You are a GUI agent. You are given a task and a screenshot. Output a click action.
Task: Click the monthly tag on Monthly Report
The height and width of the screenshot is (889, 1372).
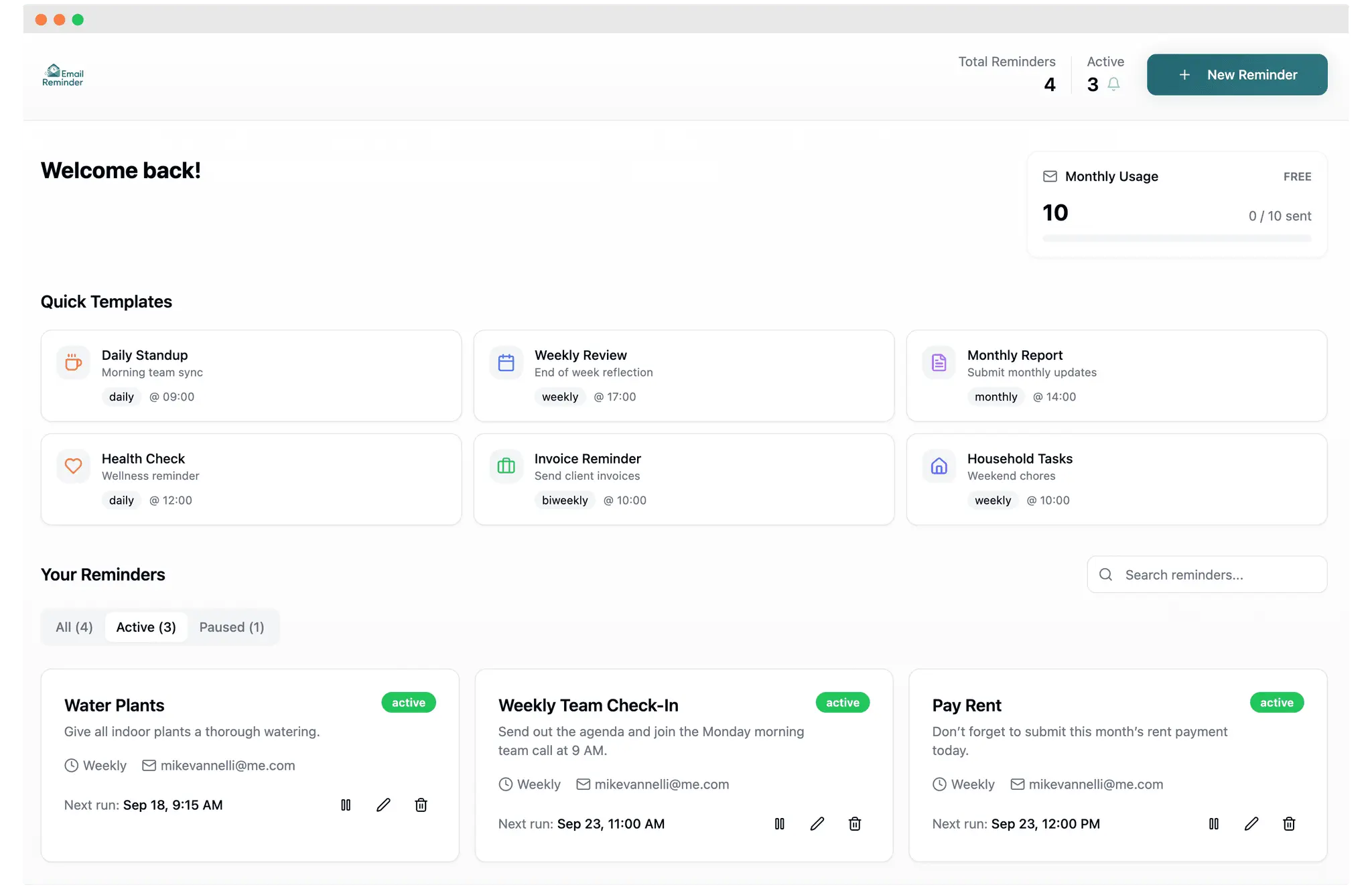[996, 397]
